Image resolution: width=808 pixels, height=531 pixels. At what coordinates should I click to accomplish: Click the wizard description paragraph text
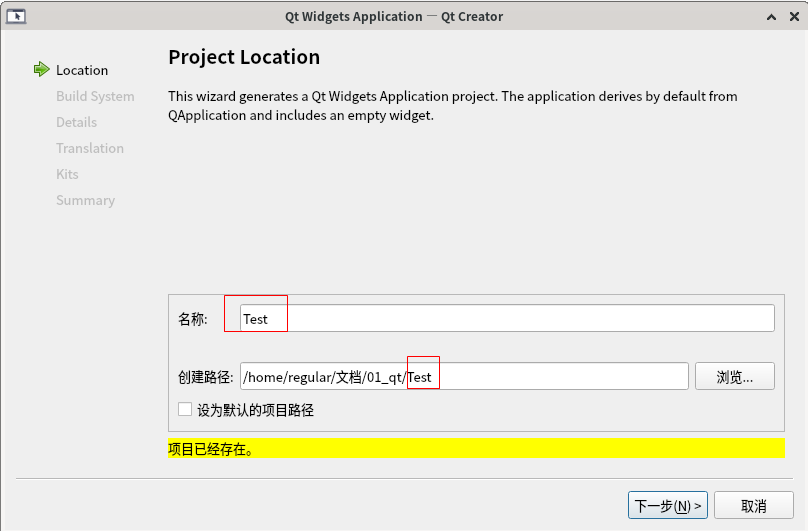[452, 105]
